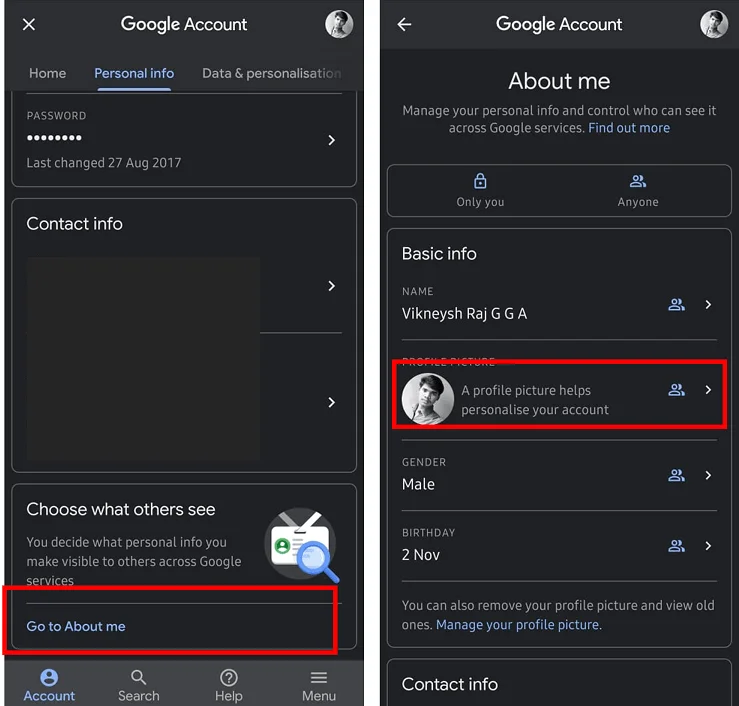
Task: Tap the back arrow on About me screen
Action: point(404,25)
